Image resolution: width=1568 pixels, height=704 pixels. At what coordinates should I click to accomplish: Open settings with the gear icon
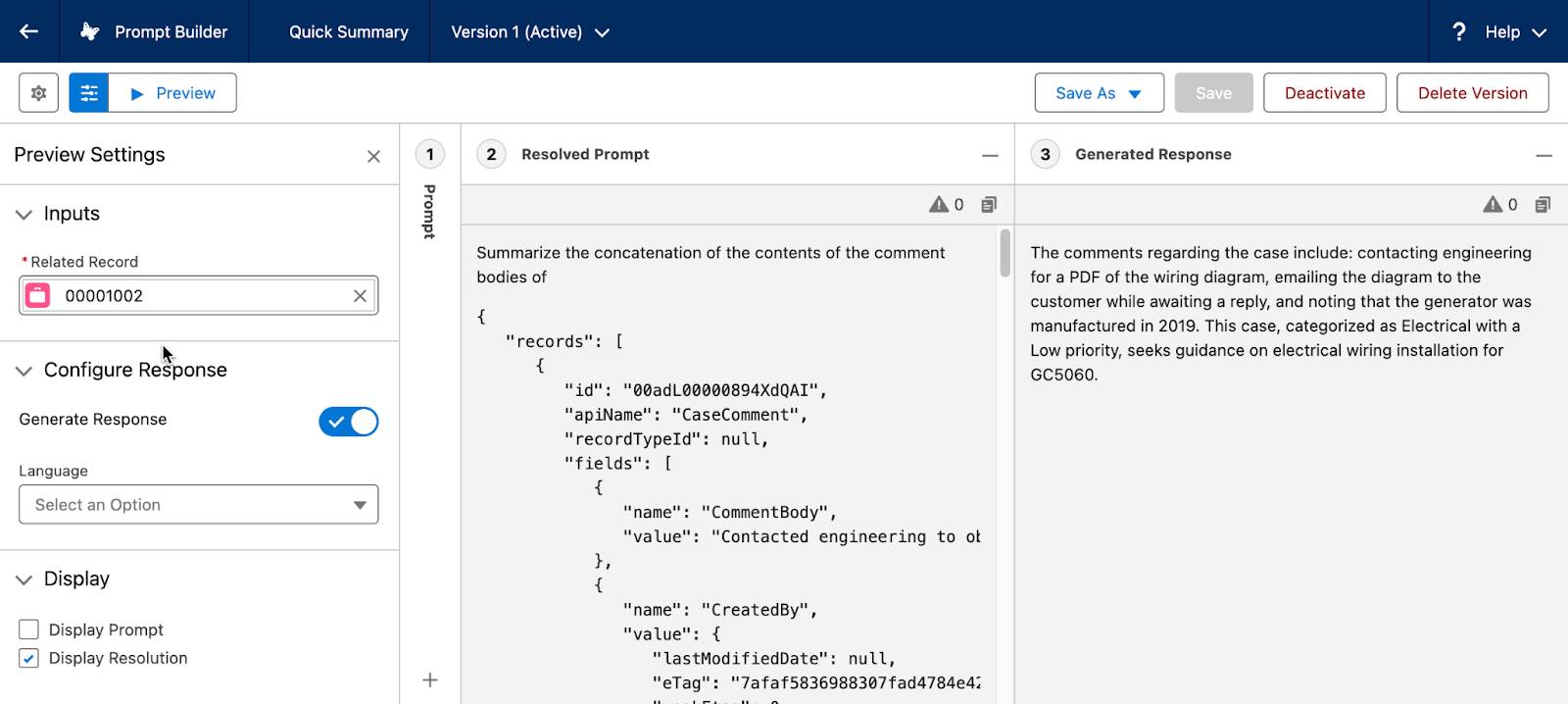click(38, 93)
